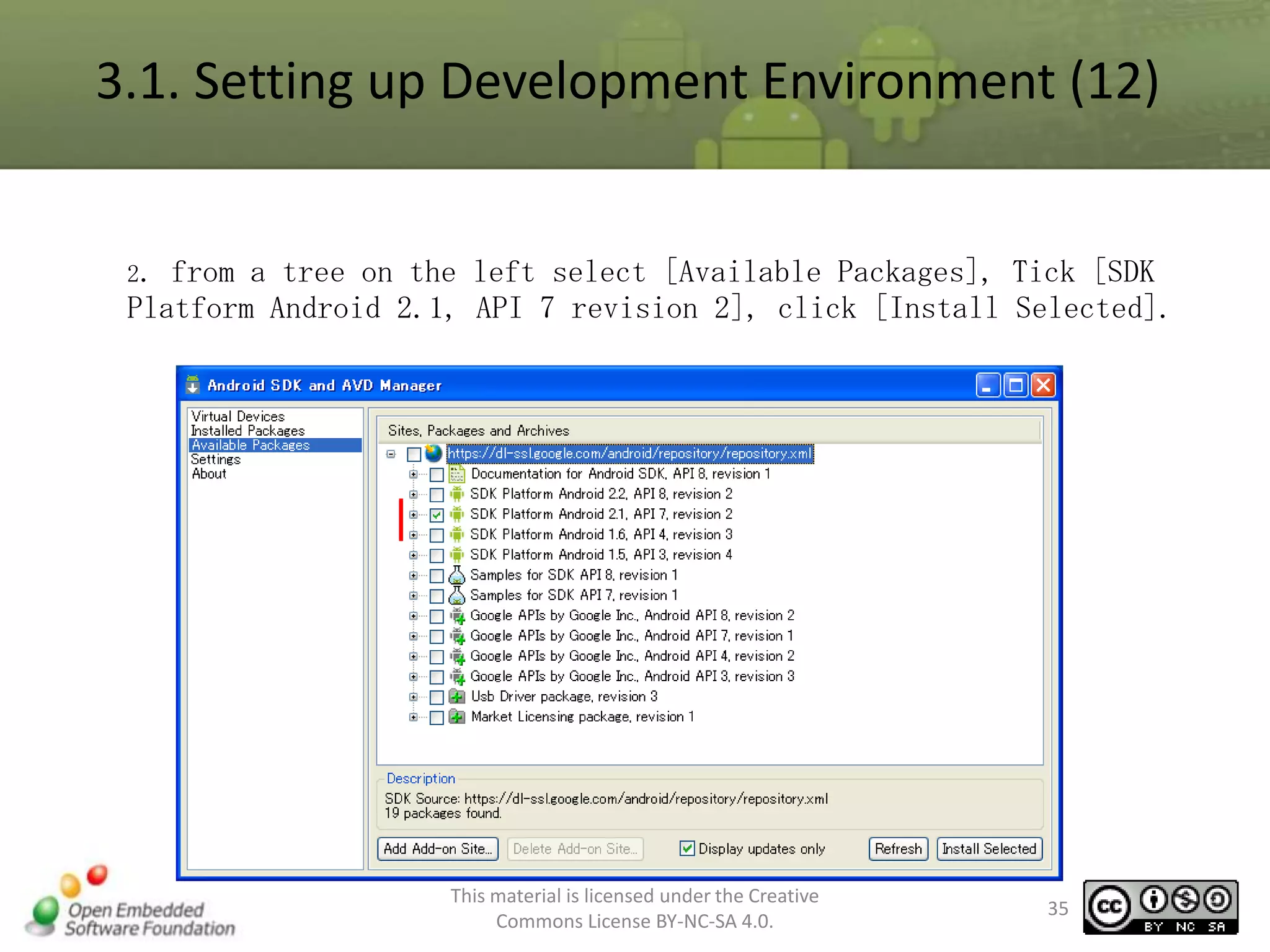Click flask icon for Samples API 7

(457, 596)
